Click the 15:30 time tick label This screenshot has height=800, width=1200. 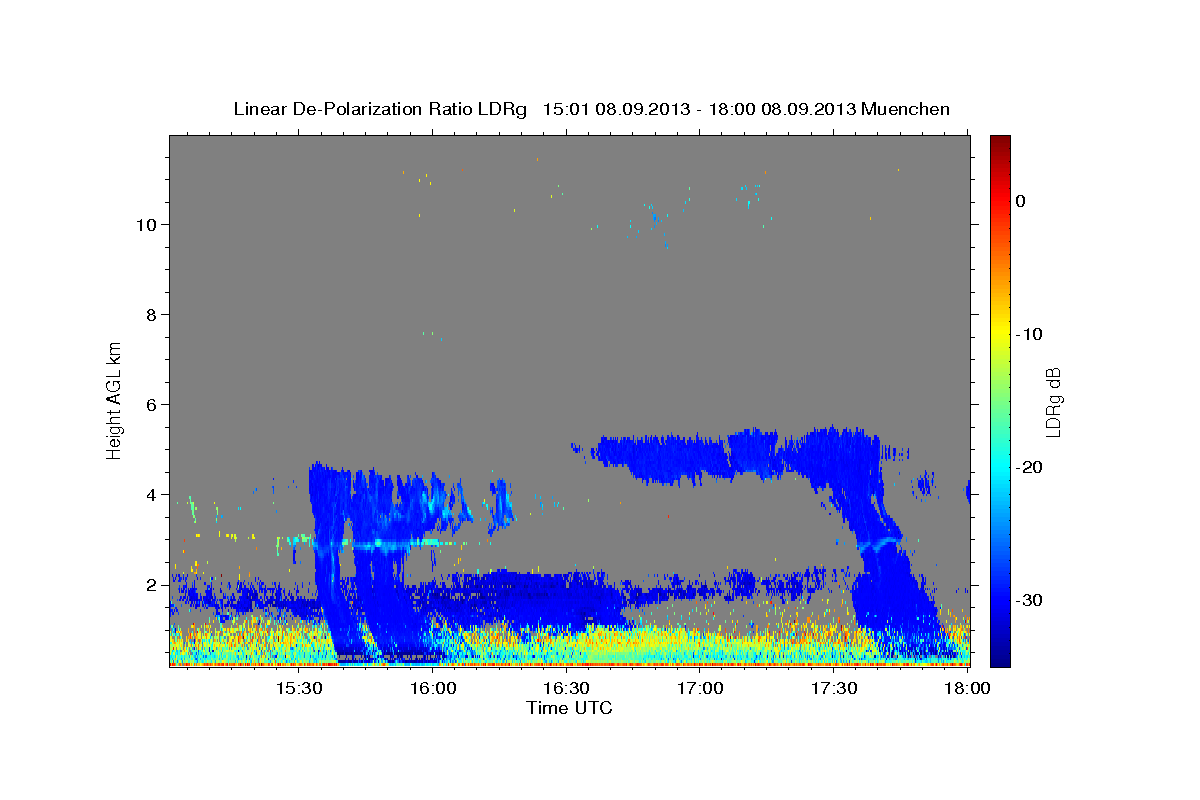click(x=298, y=688)
